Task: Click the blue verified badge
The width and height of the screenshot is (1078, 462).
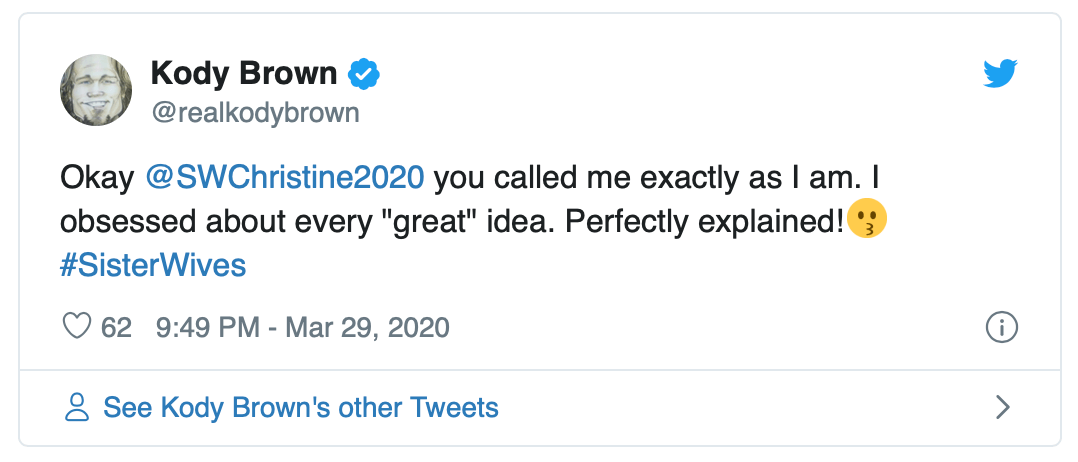Action: click(x=363, y=73)
